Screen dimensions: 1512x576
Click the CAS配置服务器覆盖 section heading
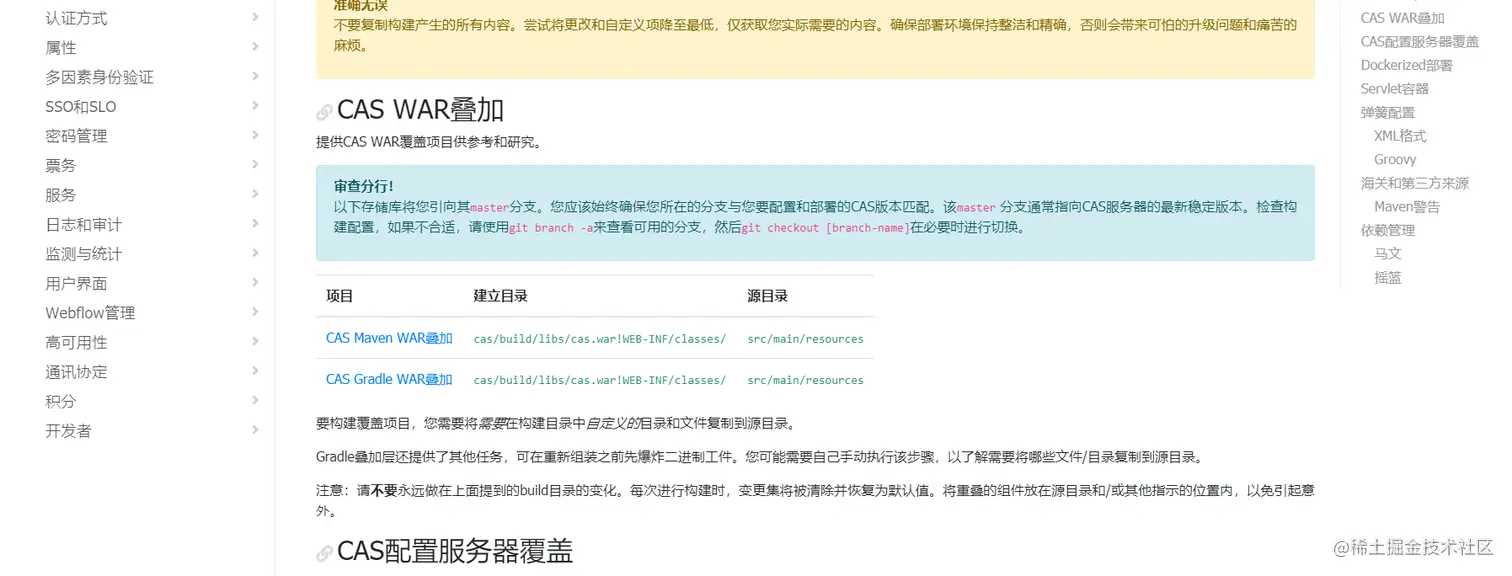tap(455, 551)
